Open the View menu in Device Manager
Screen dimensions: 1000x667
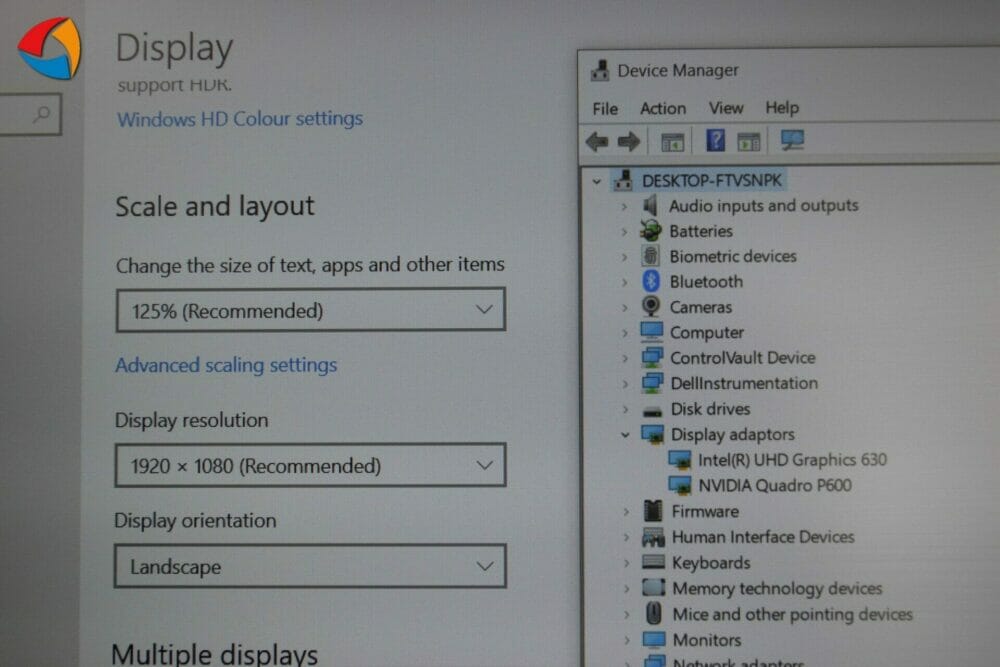coord(726,108)
